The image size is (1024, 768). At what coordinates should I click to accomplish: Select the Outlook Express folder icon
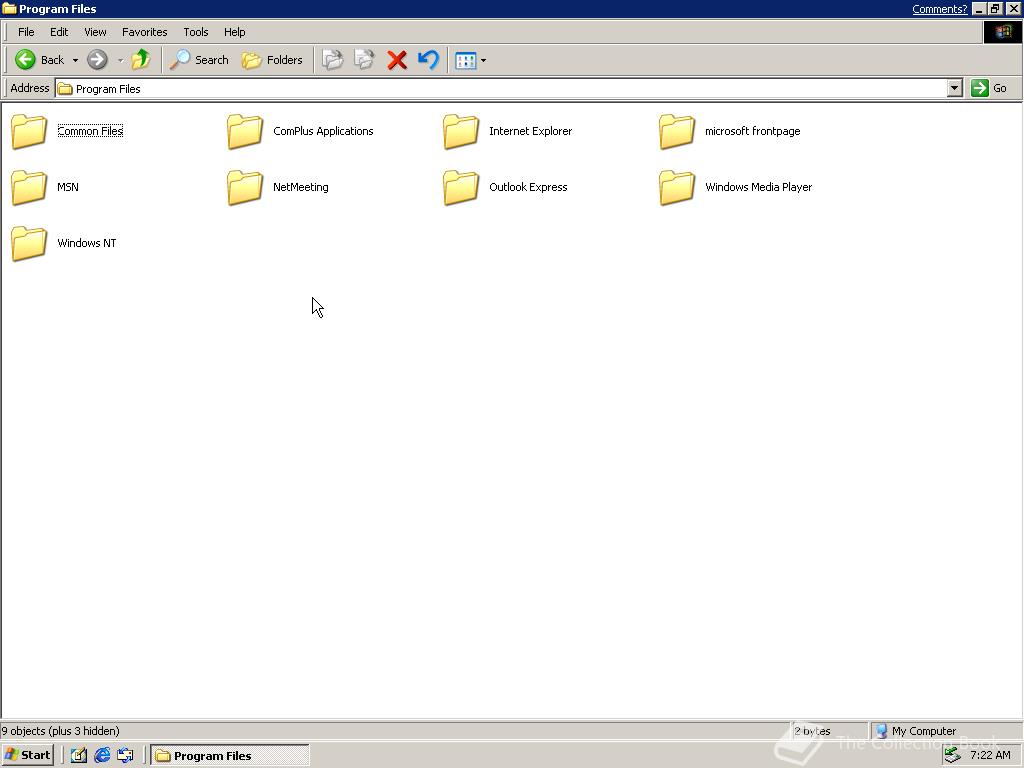click(461, 187)
